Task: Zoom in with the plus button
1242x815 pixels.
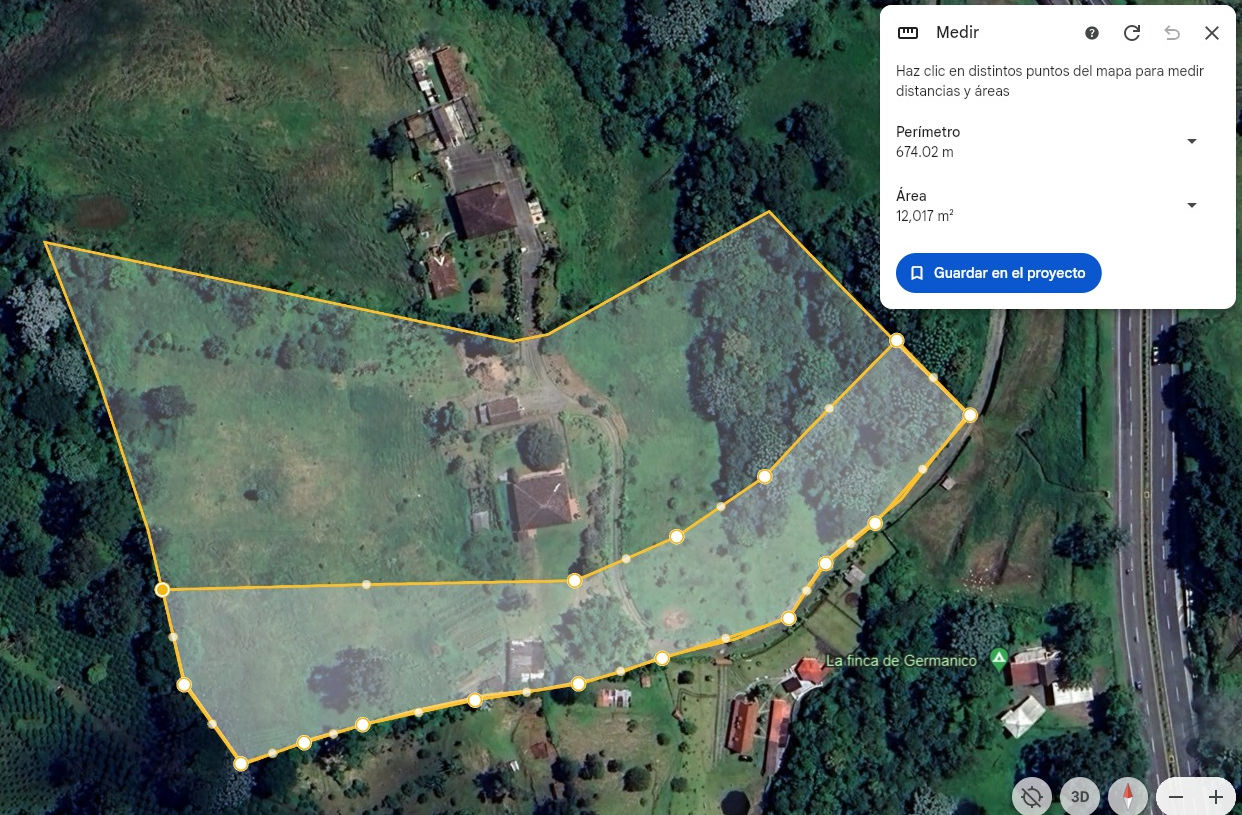Action: pyautogui.click(x=1216, y=797)
